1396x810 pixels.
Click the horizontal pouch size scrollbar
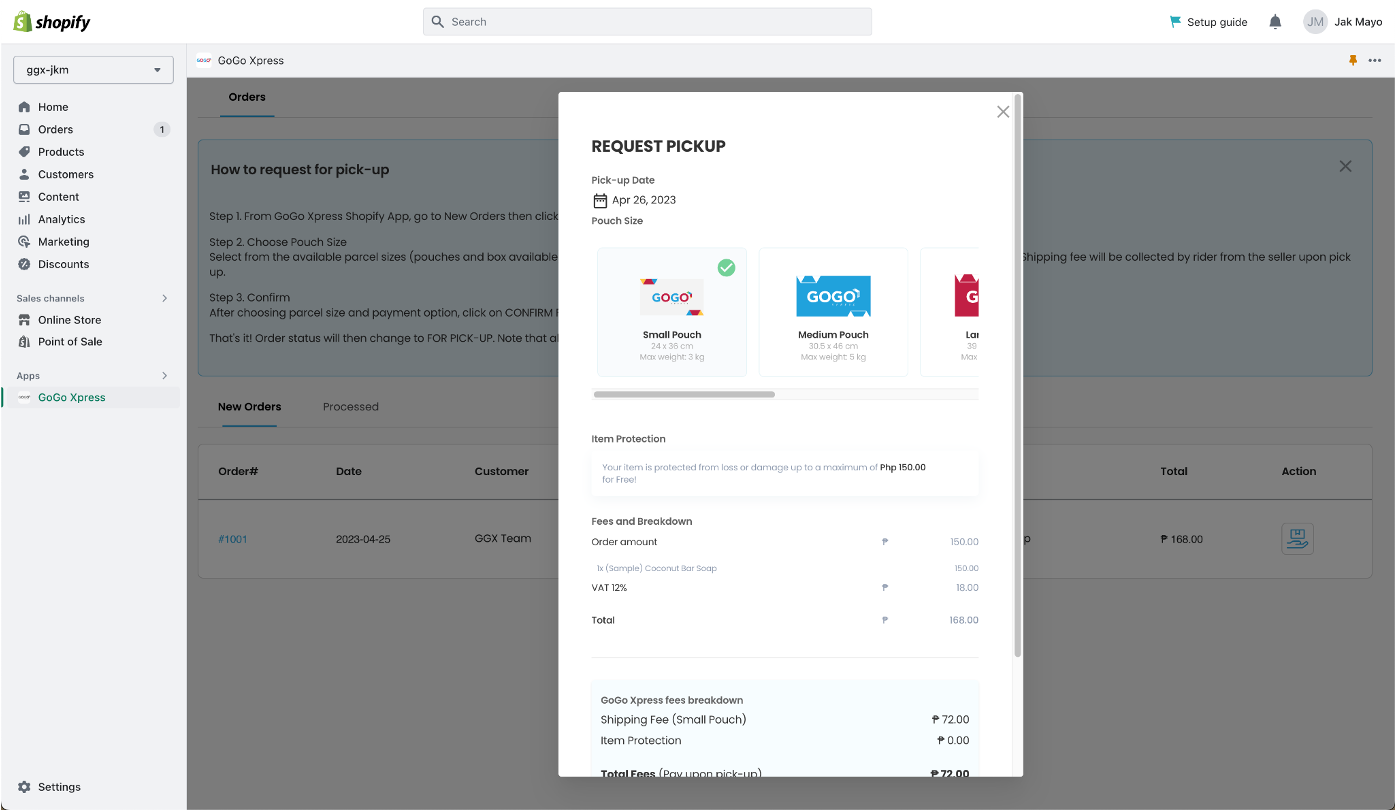[x=684, y=394]
